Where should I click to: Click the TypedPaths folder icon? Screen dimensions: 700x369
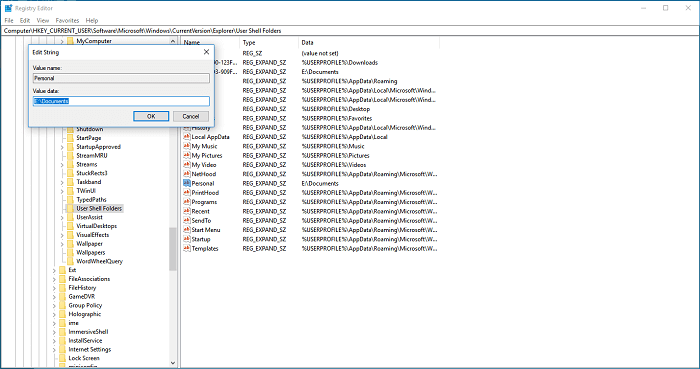[70, 199]
